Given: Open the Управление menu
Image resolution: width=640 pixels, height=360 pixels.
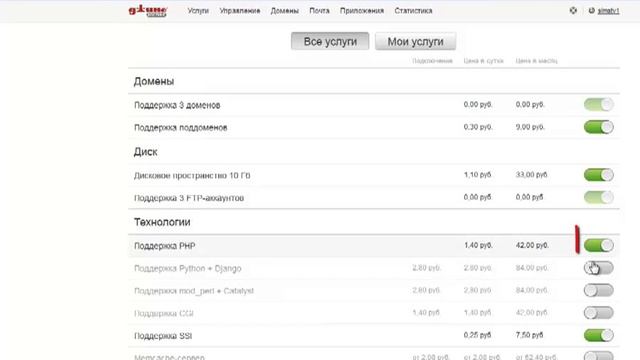Looking at the screenshot, I should (240, 11).
